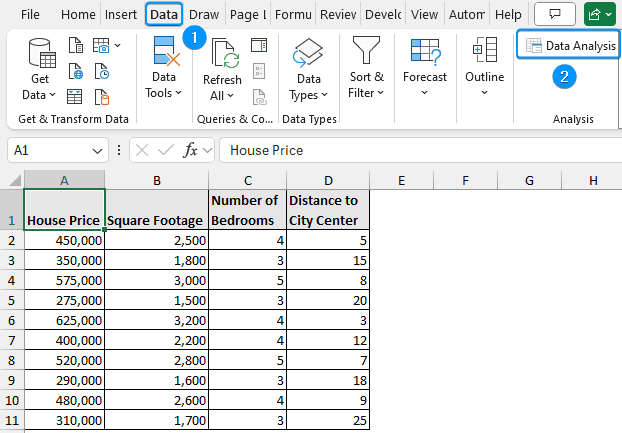Screen dimensions: 622x433
Task: Switch to the Page Layout tab
Action: (x=248, y=14)
